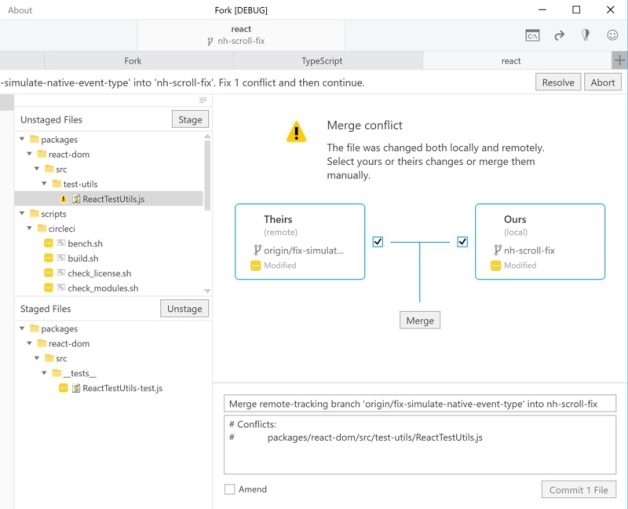Click the Merge button

(420, 320)
